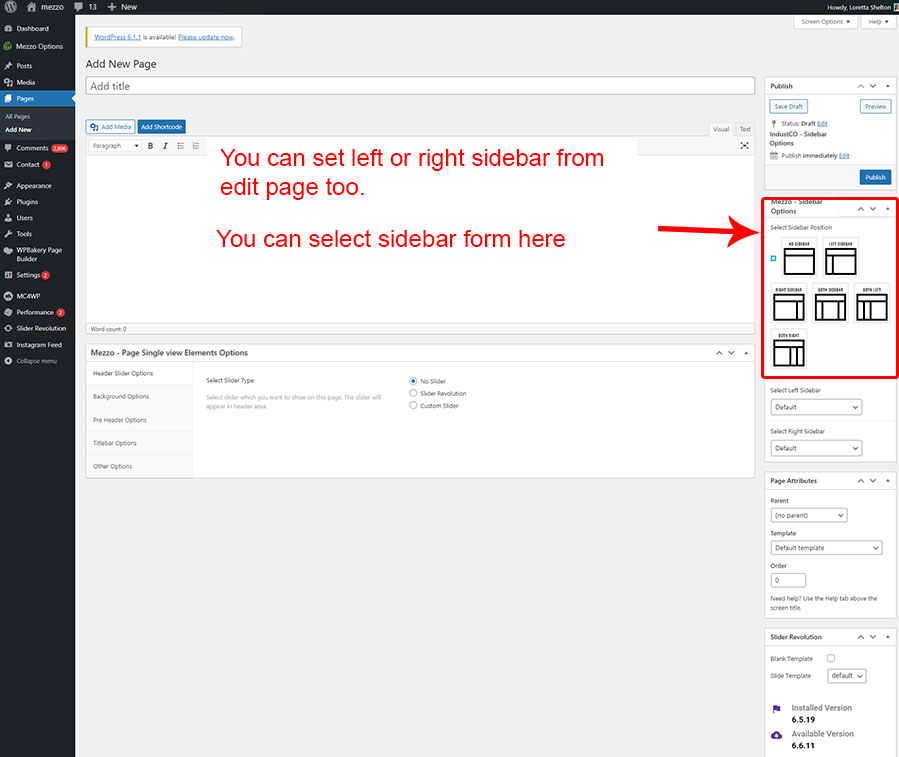This screenshot has width=899, height=757.
Task: Expand the Paragraph format dropdown
Action: (115, 146)
